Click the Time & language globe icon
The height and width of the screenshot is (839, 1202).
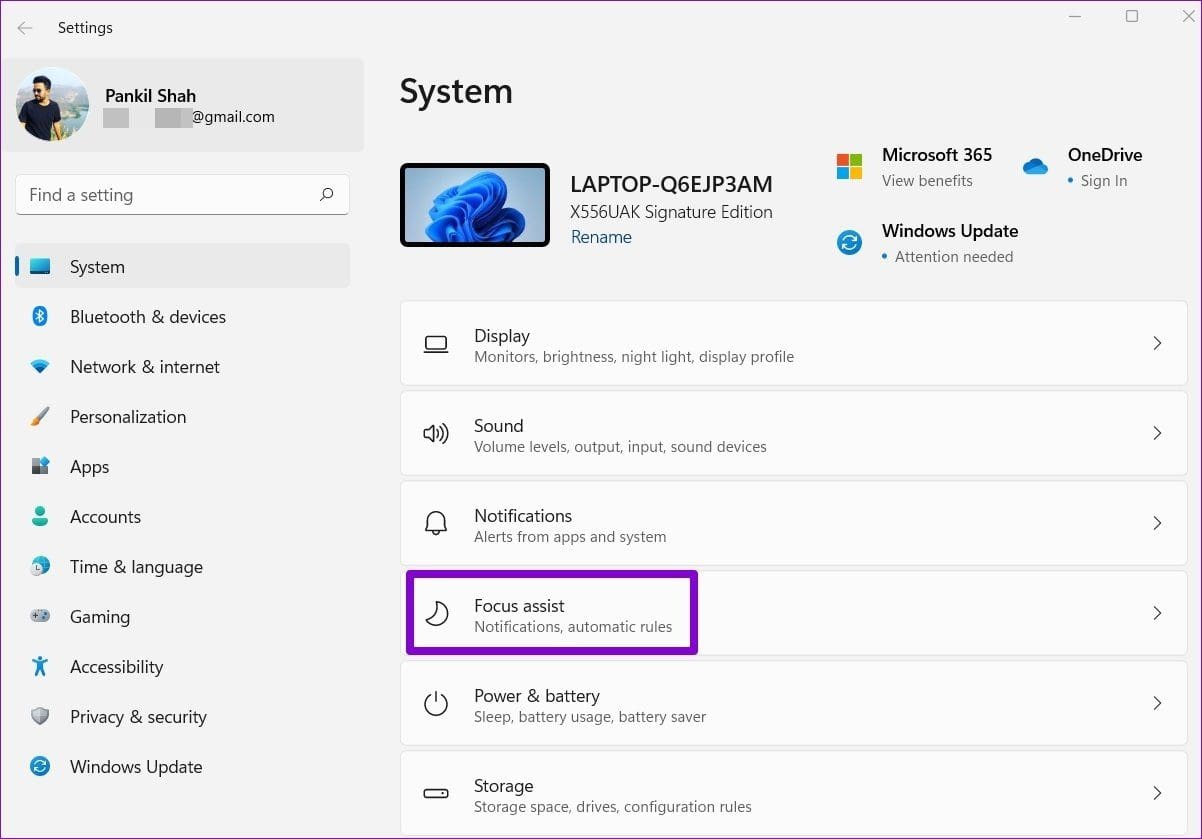pyautogui.click(x=40, y=567)
